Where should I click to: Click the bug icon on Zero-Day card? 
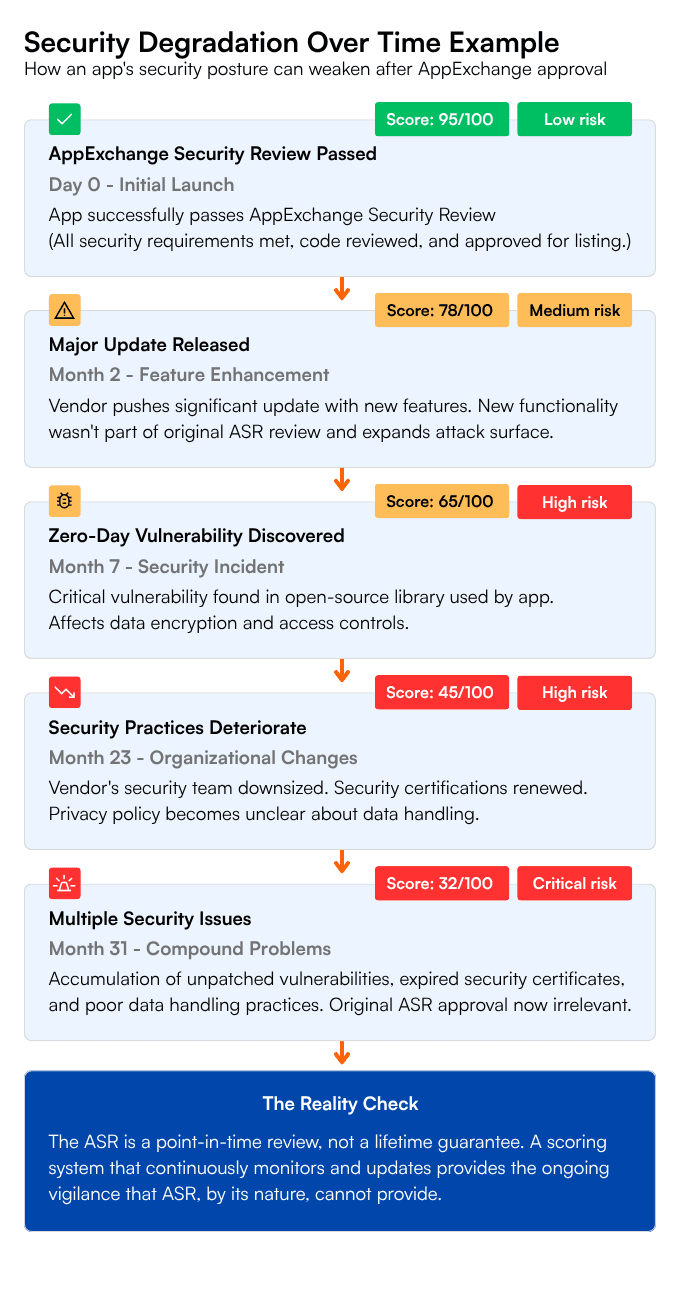65,501
